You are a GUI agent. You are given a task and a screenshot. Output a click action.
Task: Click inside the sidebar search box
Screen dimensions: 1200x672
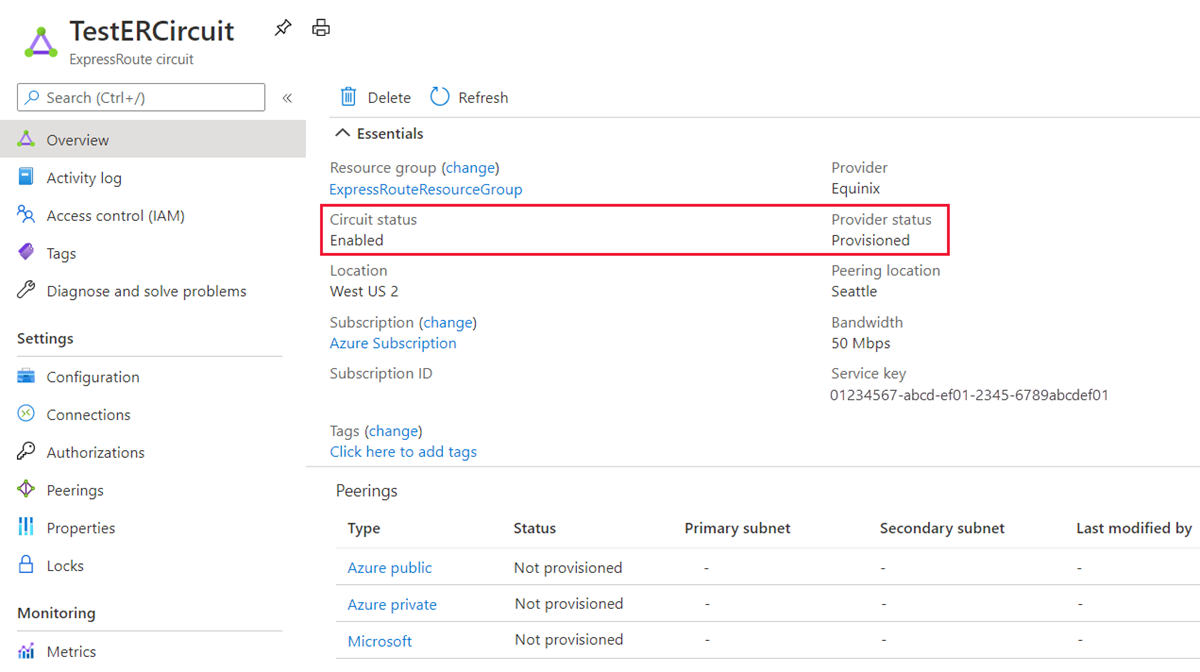point(140,97)
